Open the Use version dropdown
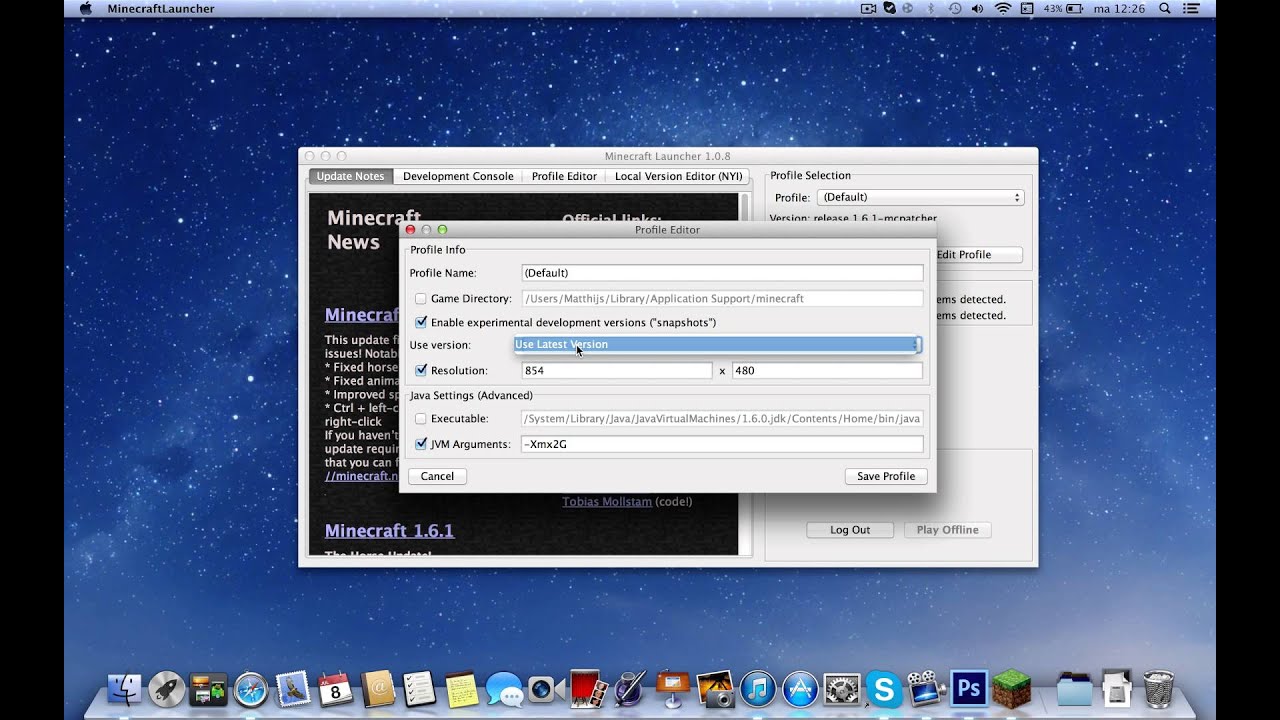The width and height of the screenshot is (1280, 720). click(x=717, y=344)
